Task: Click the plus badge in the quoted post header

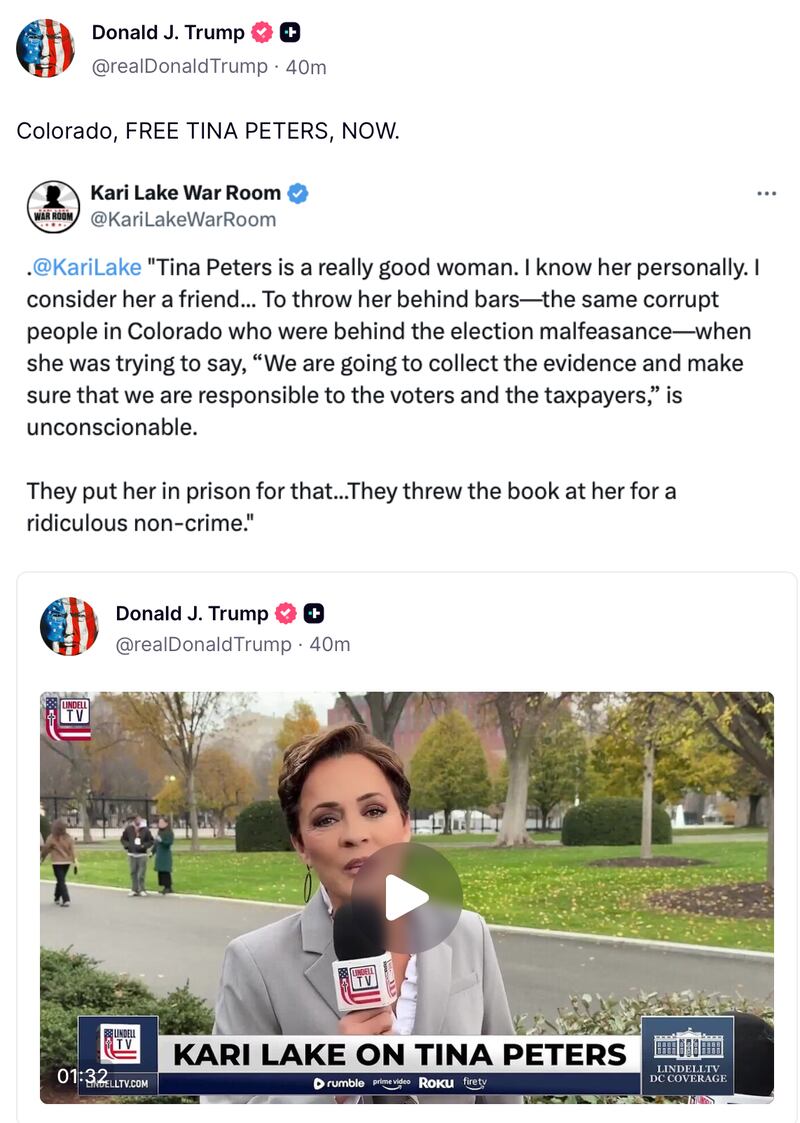Action: click(x=314, y=614)
